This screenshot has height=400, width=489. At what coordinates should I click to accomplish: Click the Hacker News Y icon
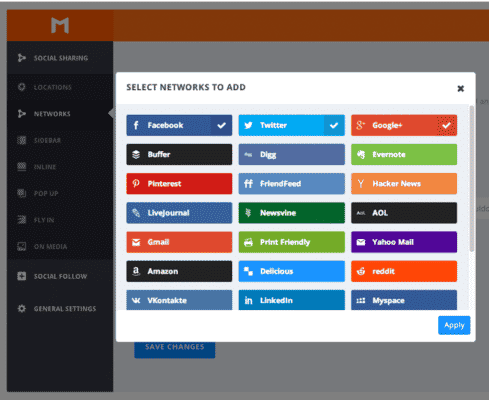(360, 184)
